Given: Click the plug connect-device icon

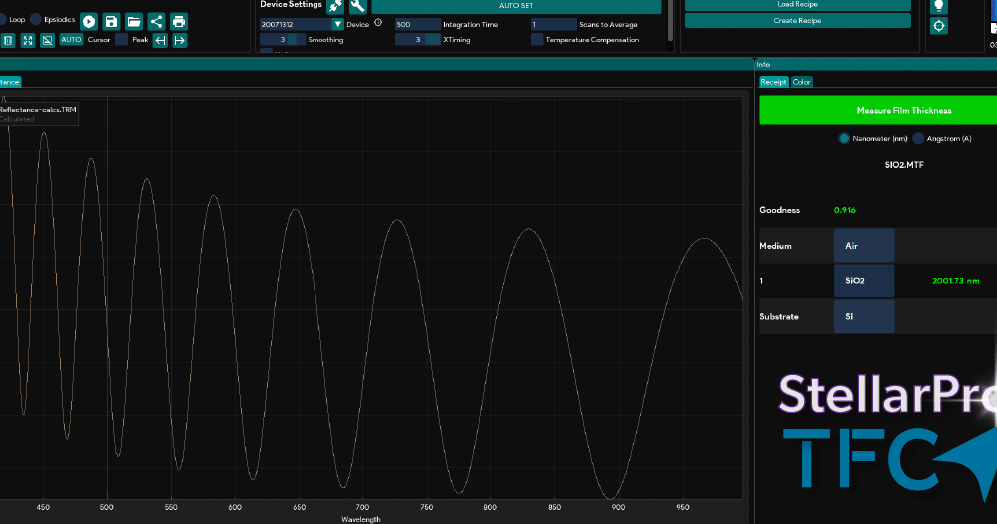Looking at the screenshot, I should point(335,6).
